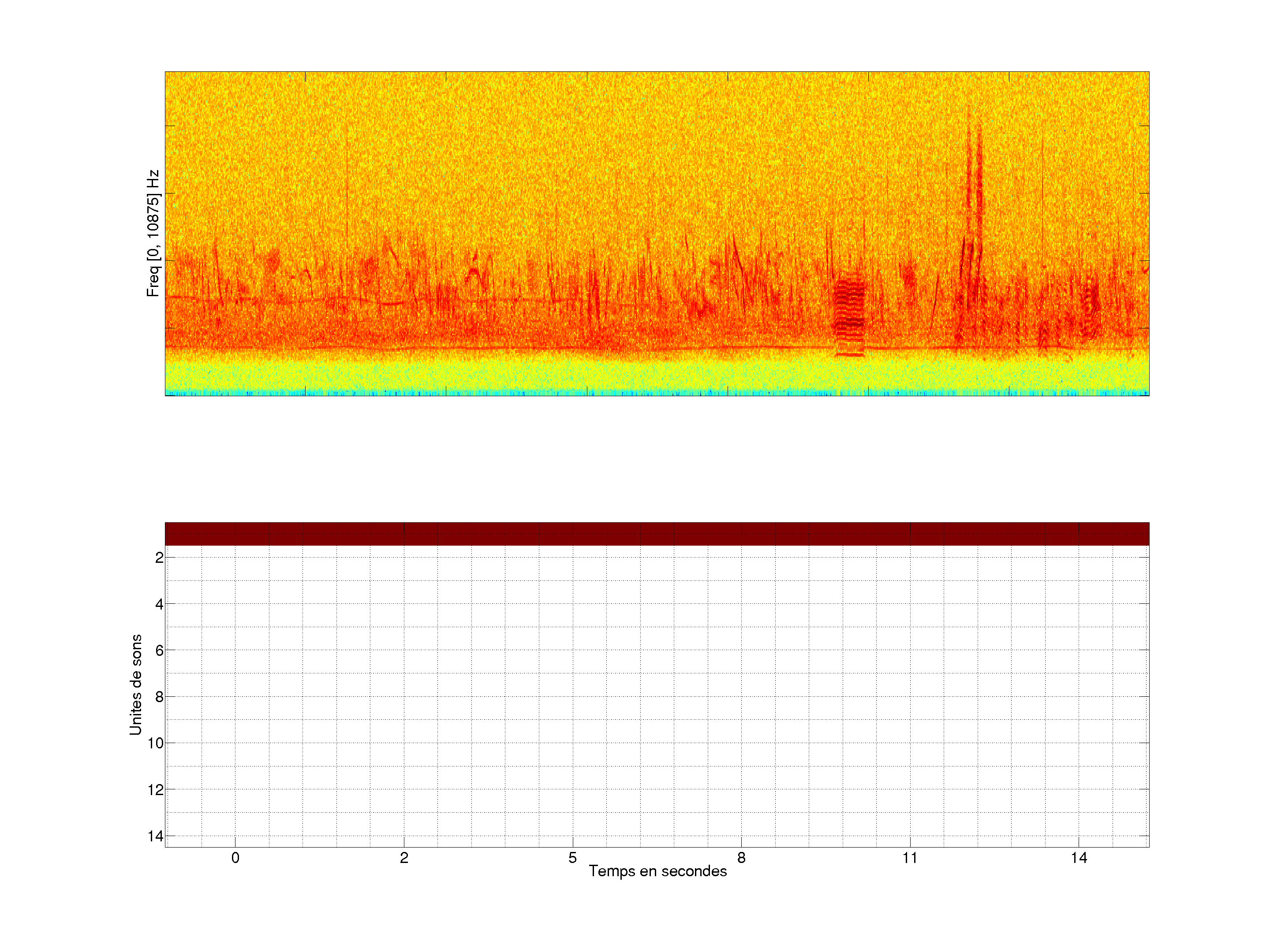Click the y-axis tick label 4
This screenshot has width=1270, height=952.
tap(159, 604)
